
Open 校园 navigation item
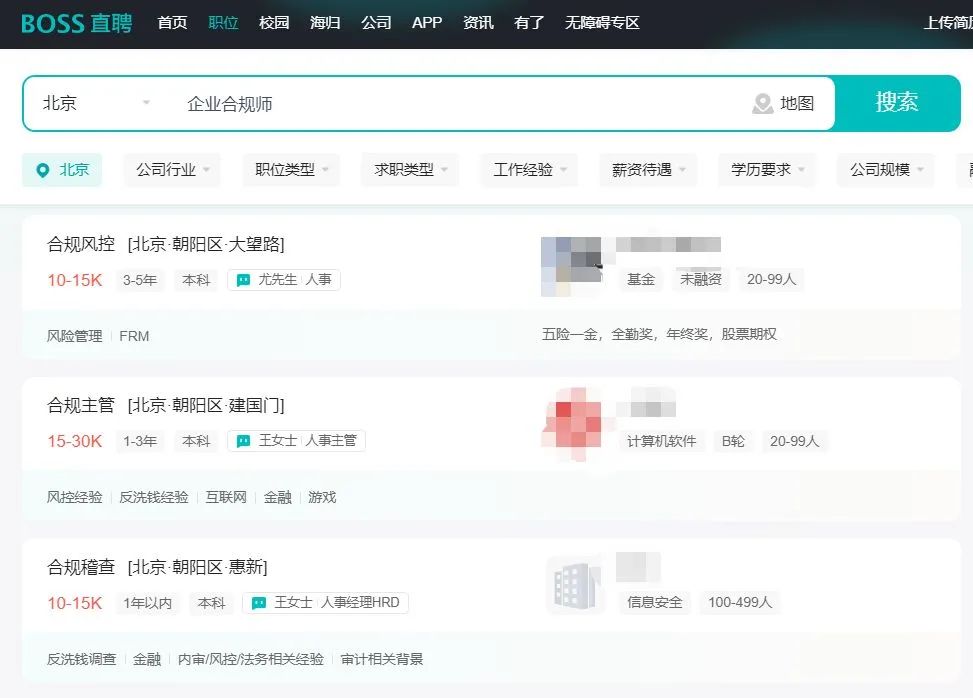click(x=274, y=23)
